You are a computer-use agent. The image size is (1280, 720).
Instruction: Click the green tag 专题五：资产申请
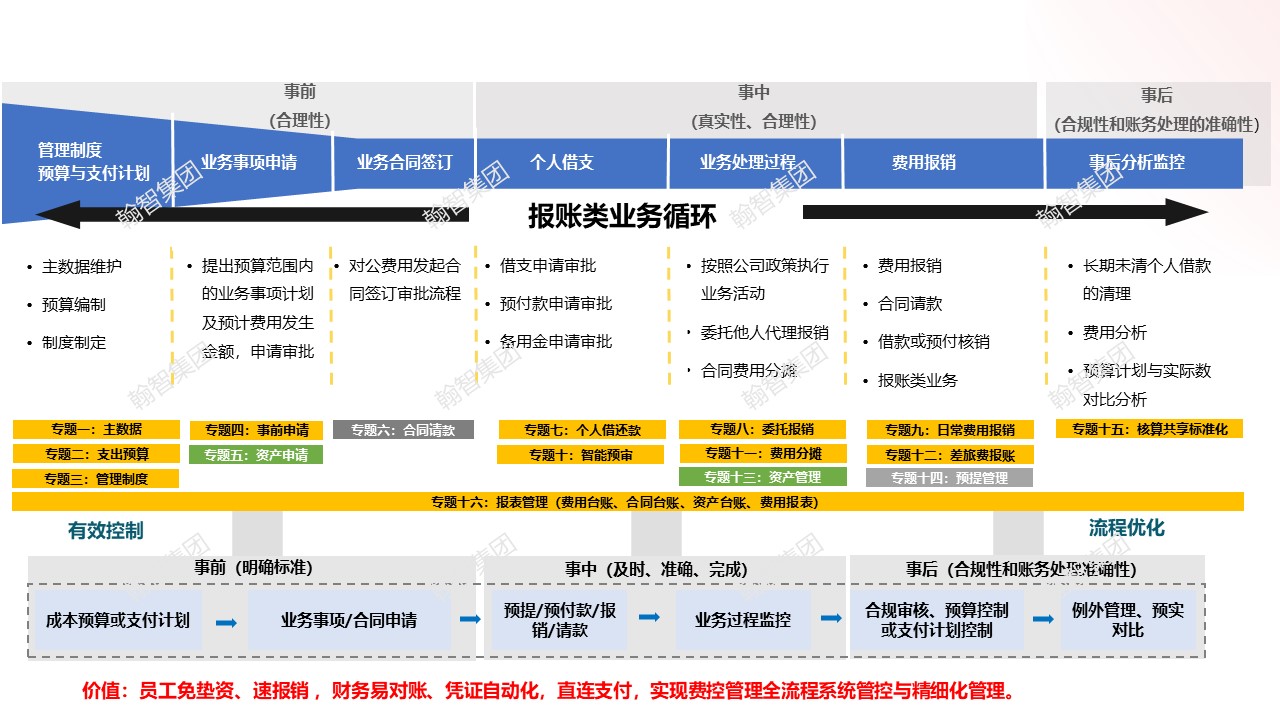[257, 455]
